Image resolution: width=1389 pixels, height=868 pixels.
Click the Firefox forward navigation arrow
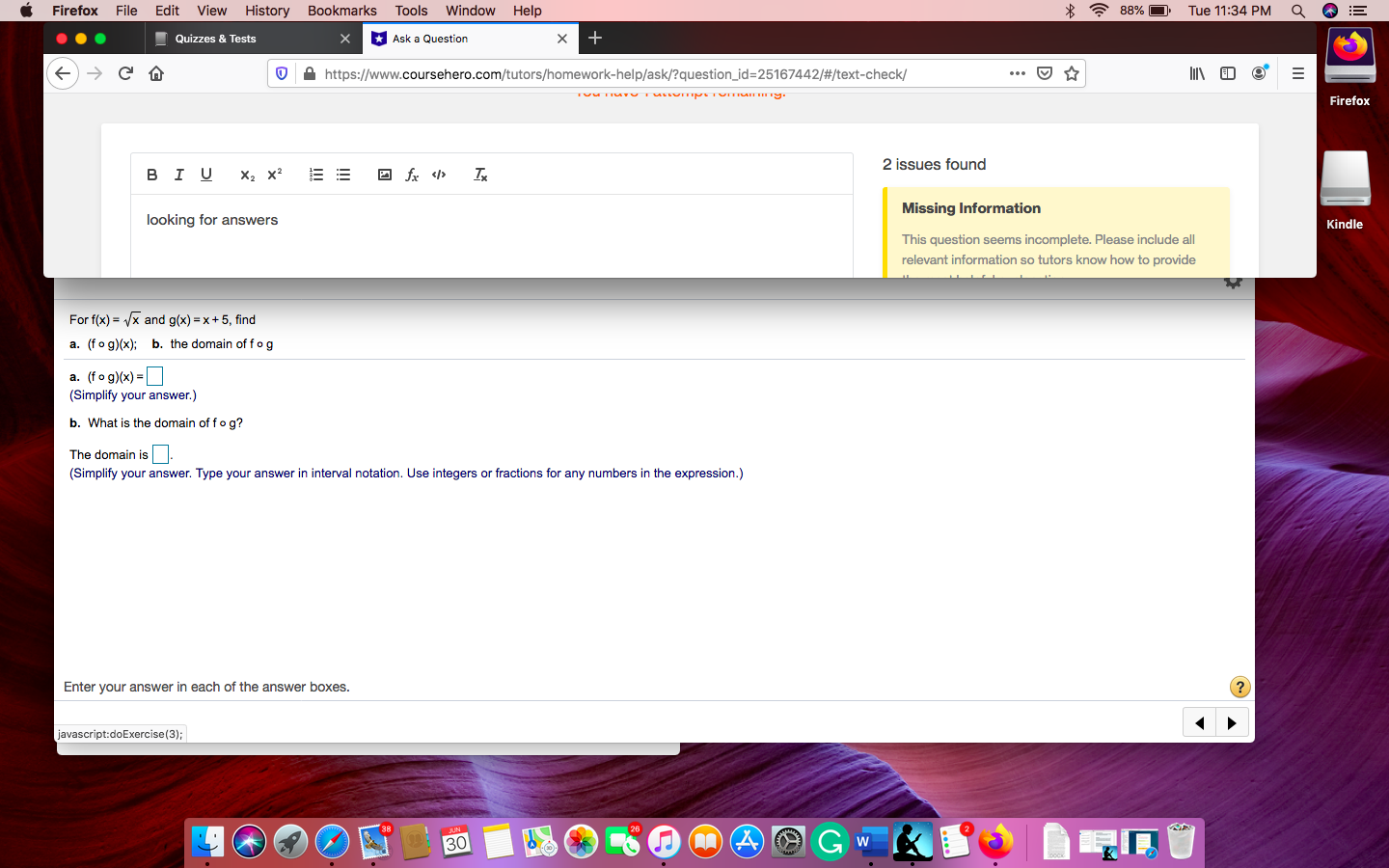[x=95, y=73]
